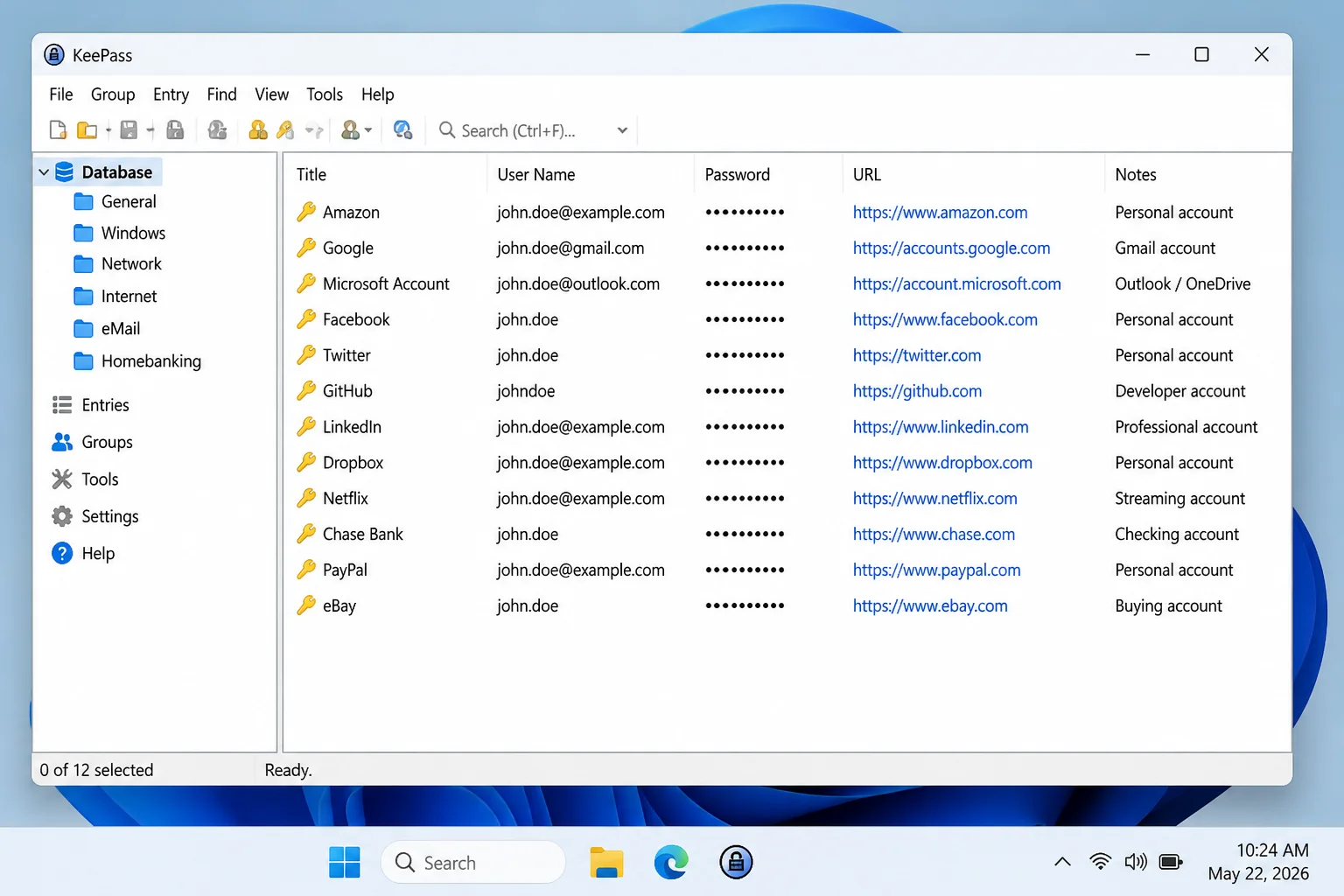Image resolution: width=1344 pixels, height=896 pixels.
Task: Click the 'Streaming account' note
Action: click(x=1179, y=499)
